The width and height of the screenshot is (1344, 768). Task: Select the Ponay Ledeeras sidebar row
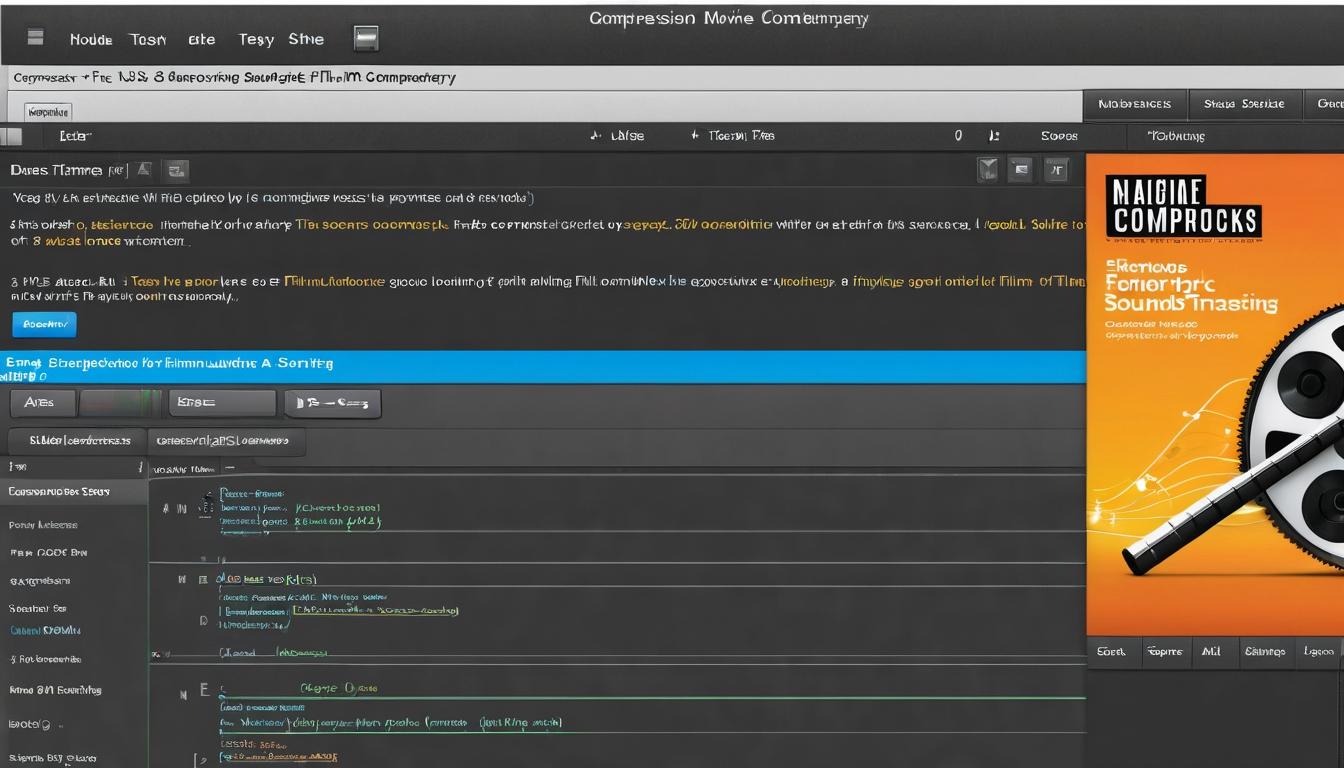74,524
